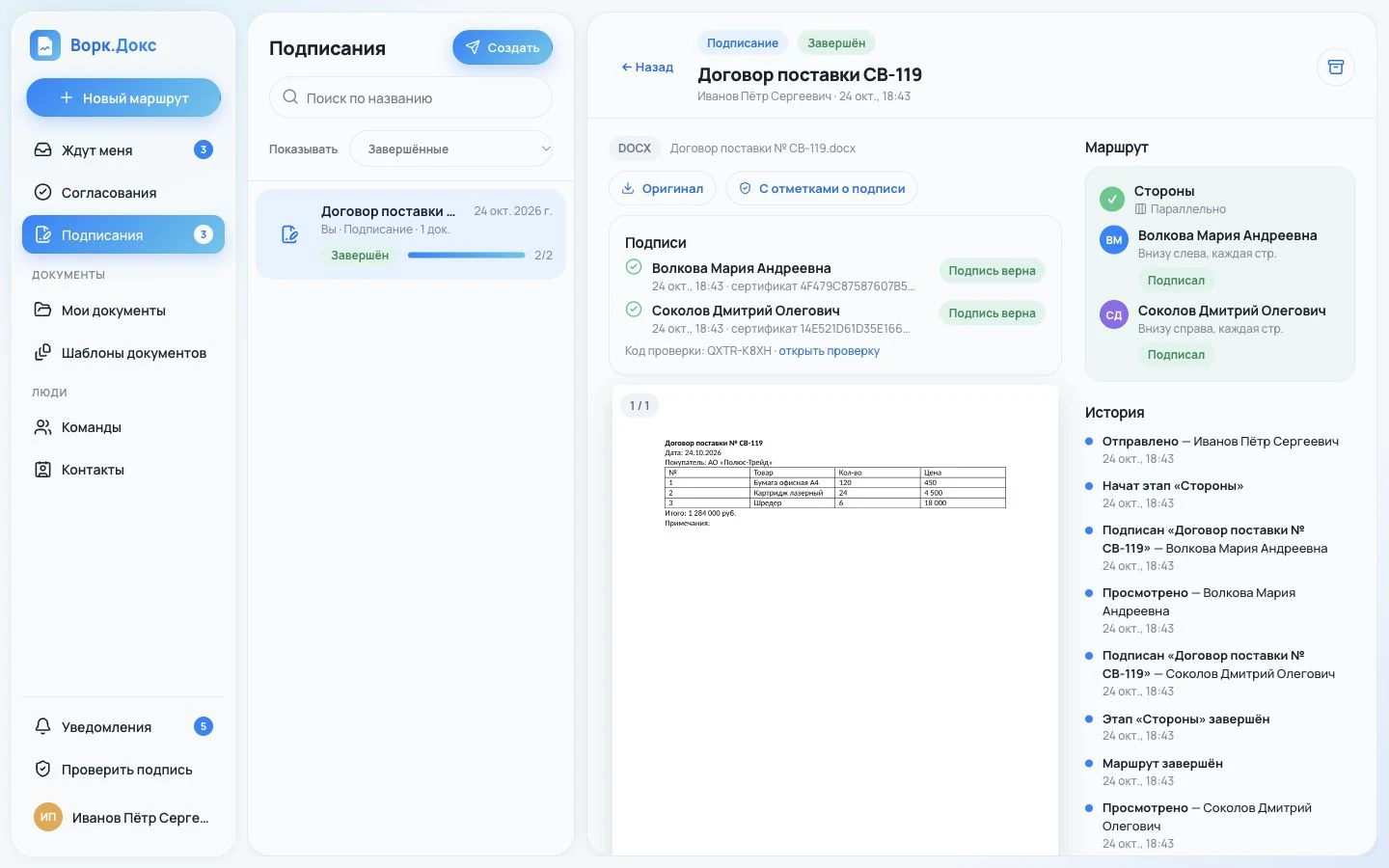Click the 1 / 1 page counter
The width and height of the screenshot is (1389, 868).
pos(640,405)
